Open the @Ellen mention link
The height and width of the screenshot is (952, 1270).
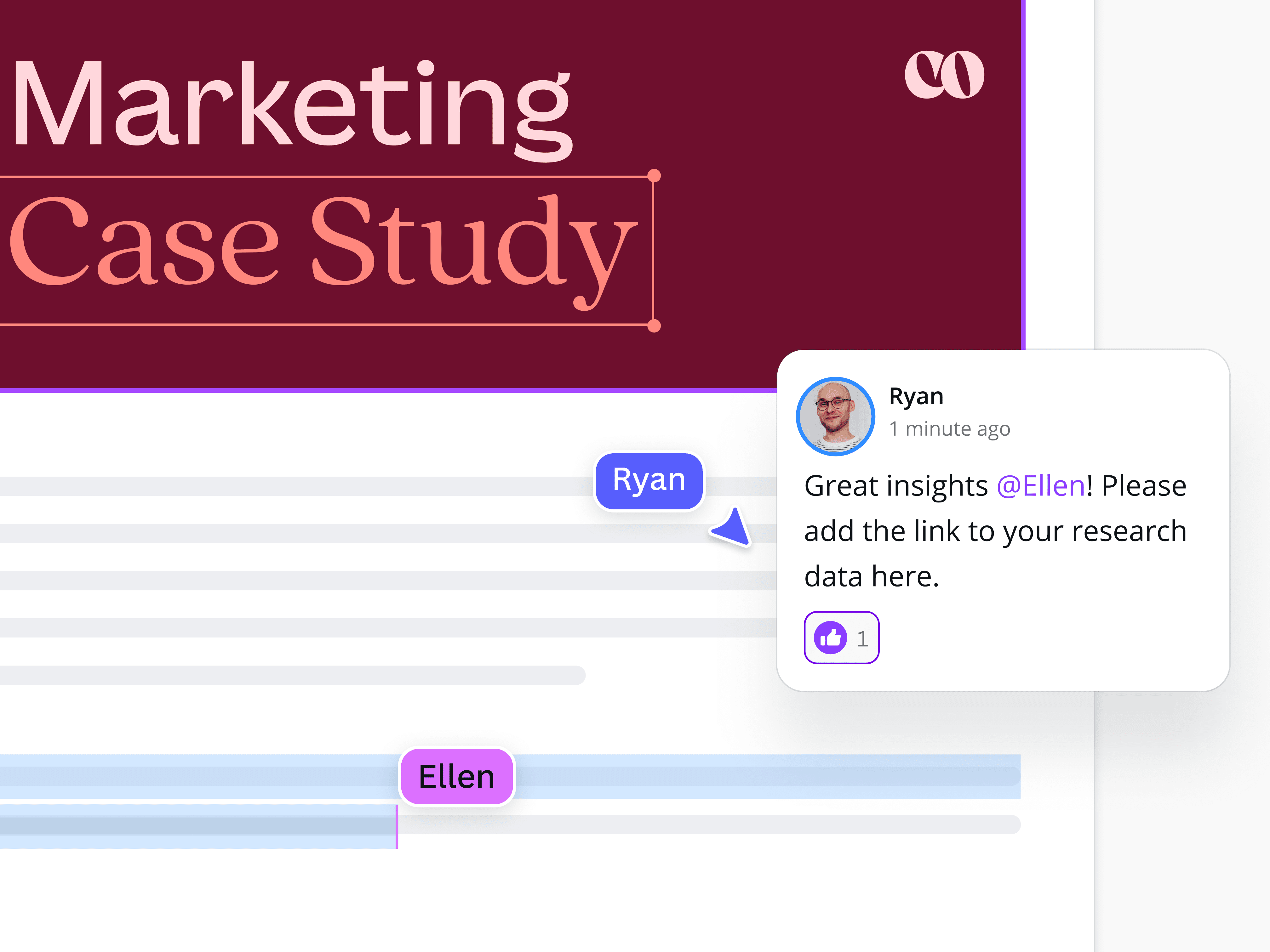(x=1039, y=485)
